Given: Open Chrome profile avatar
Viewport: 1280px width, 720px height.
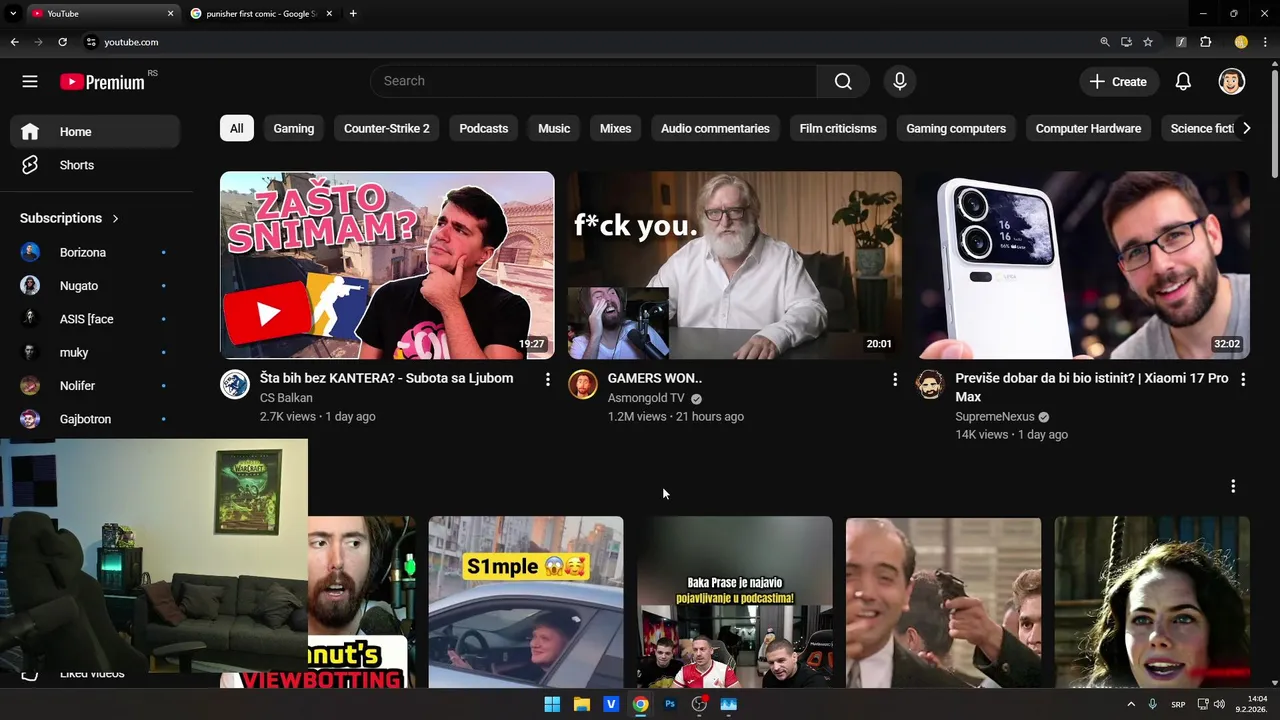Looking at the screenshot, I should tap(1241, 42).
